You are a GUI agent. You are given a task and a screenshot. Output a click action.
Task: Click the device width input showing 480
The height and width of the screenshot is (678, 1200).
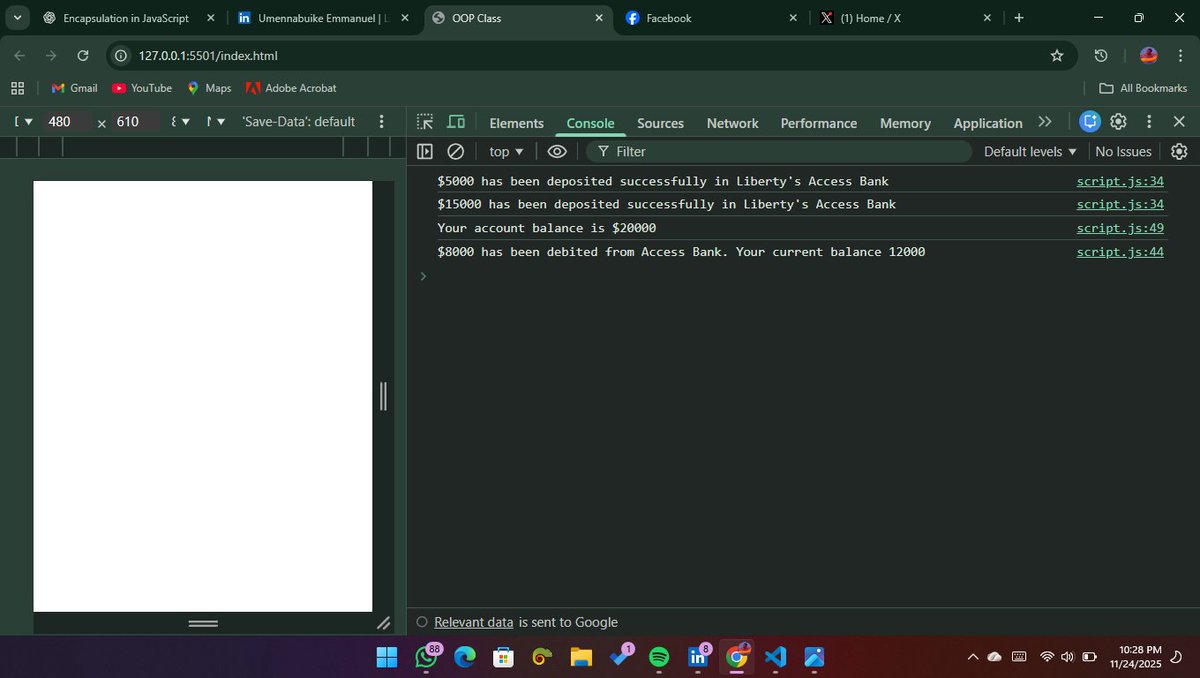60,121
